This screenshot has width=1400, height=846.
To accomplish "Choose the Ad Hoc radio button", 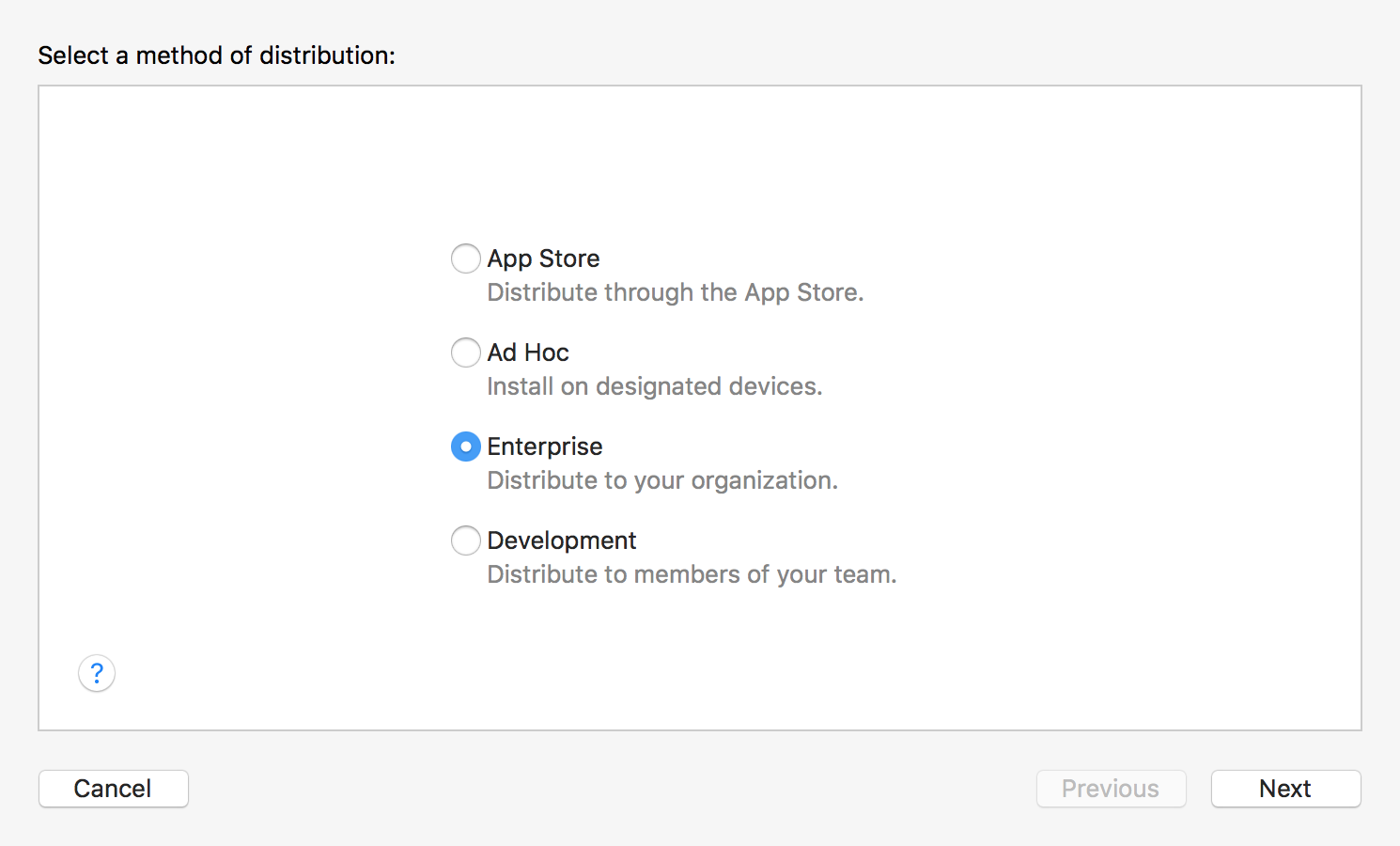I will pos(466,352).
